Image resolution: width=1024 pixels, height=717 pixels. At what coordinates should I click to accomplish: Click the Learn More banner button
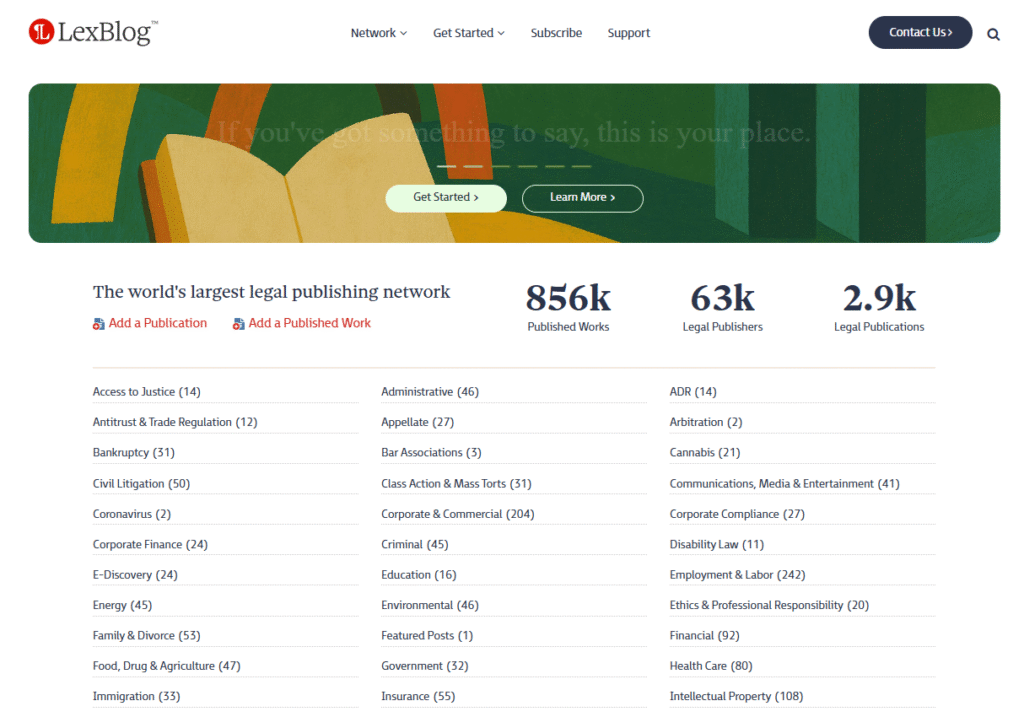point(583,197)
